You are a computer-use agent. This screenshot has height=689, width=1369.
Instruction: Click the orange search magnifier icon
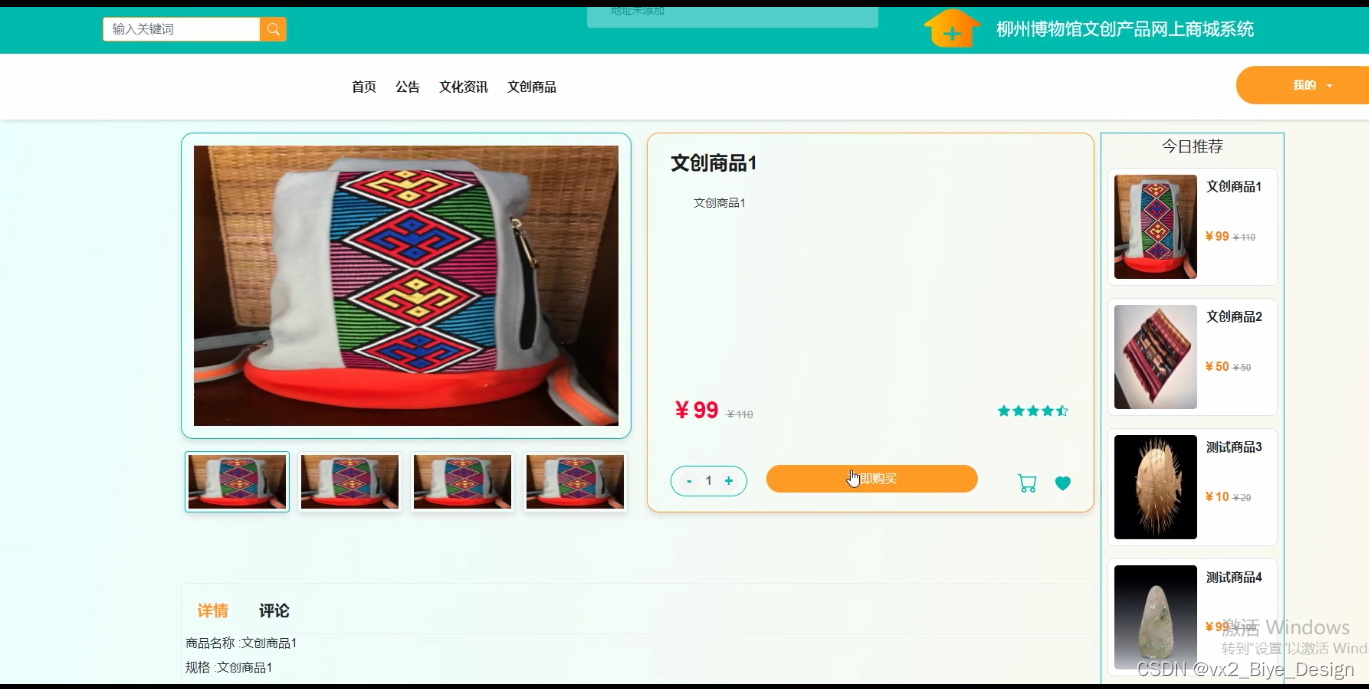(273, 29)
